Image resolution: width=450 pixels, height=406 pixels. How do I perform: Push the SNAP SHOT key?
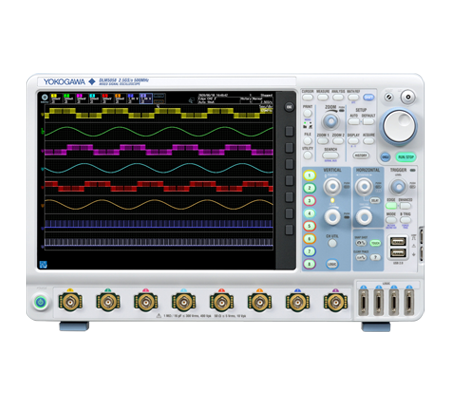360,243
